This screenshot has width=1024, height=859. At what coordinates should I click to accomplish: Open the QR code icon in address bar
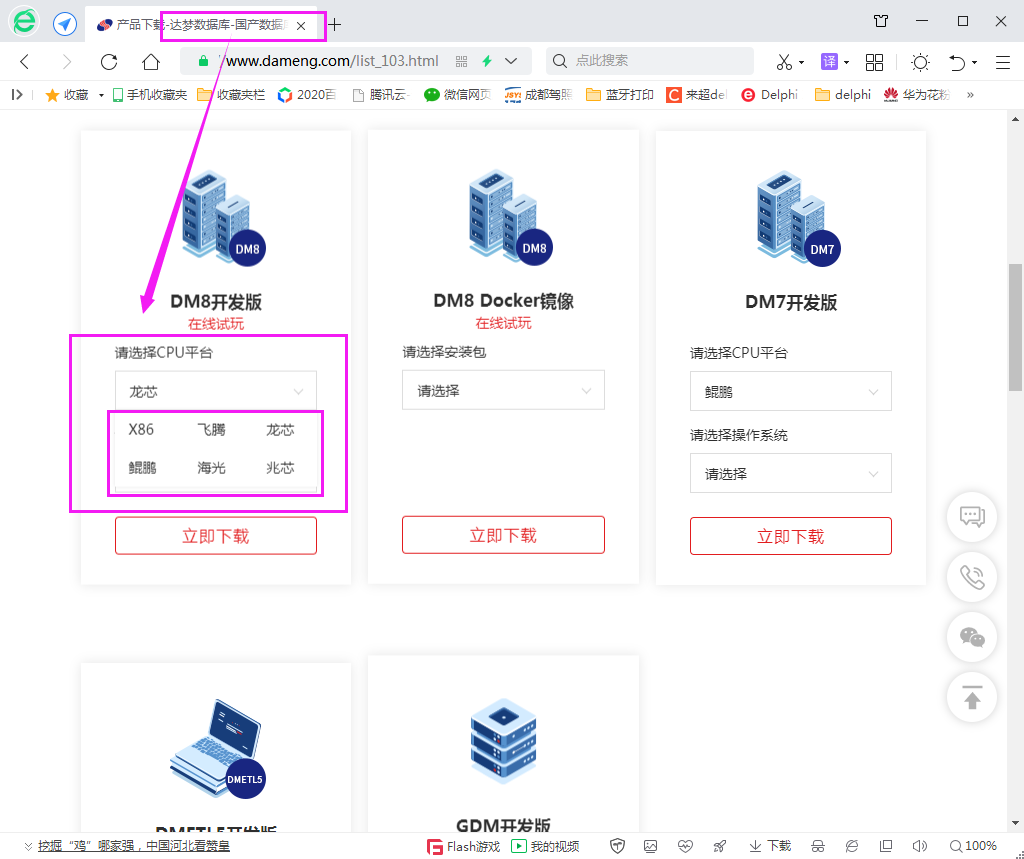tap(461, 61)
